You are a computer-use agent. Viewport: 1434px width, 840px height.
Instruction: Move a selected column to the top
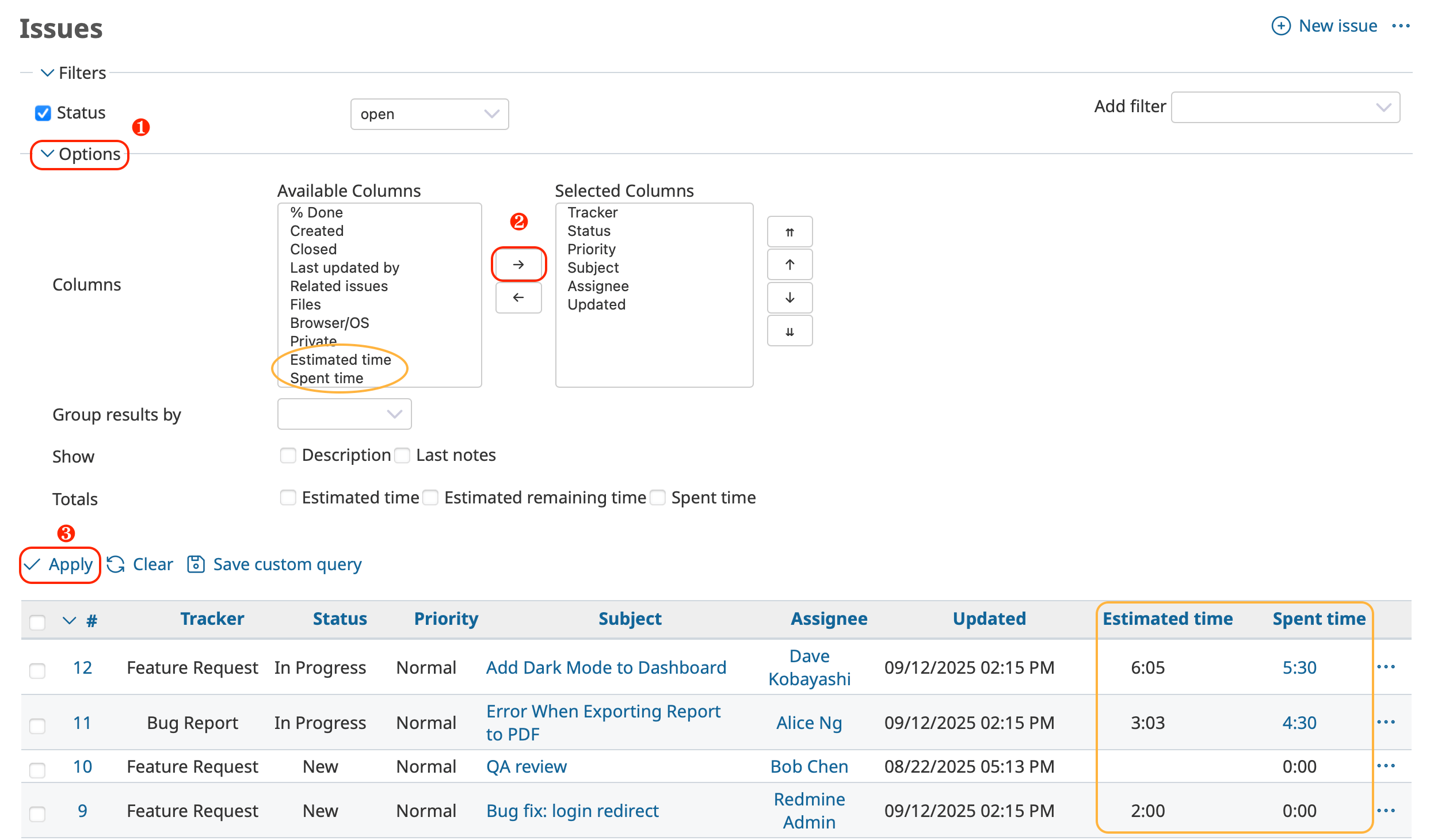pos(789,231)
